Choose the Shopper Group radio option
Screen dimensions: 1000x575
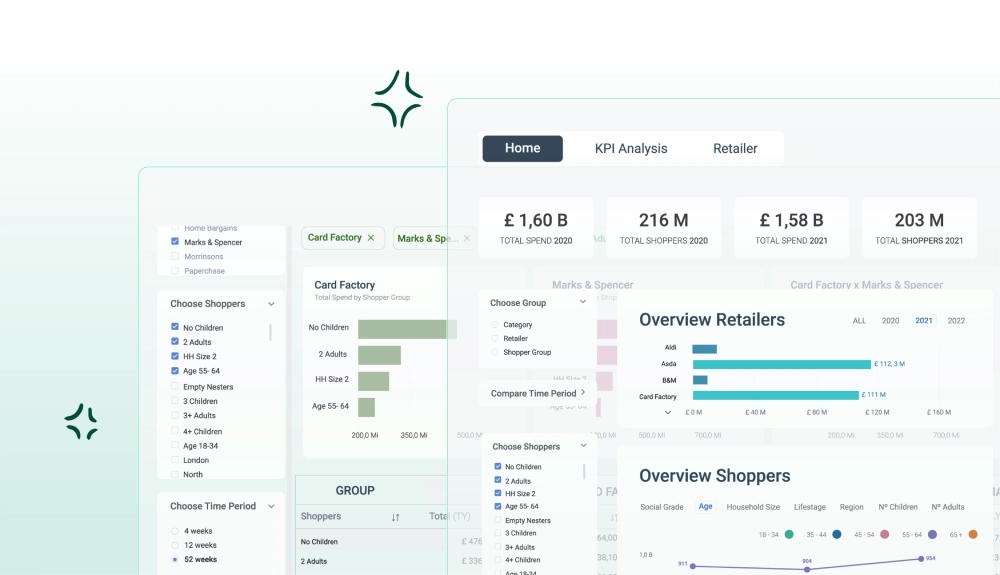tap(495, 352)
